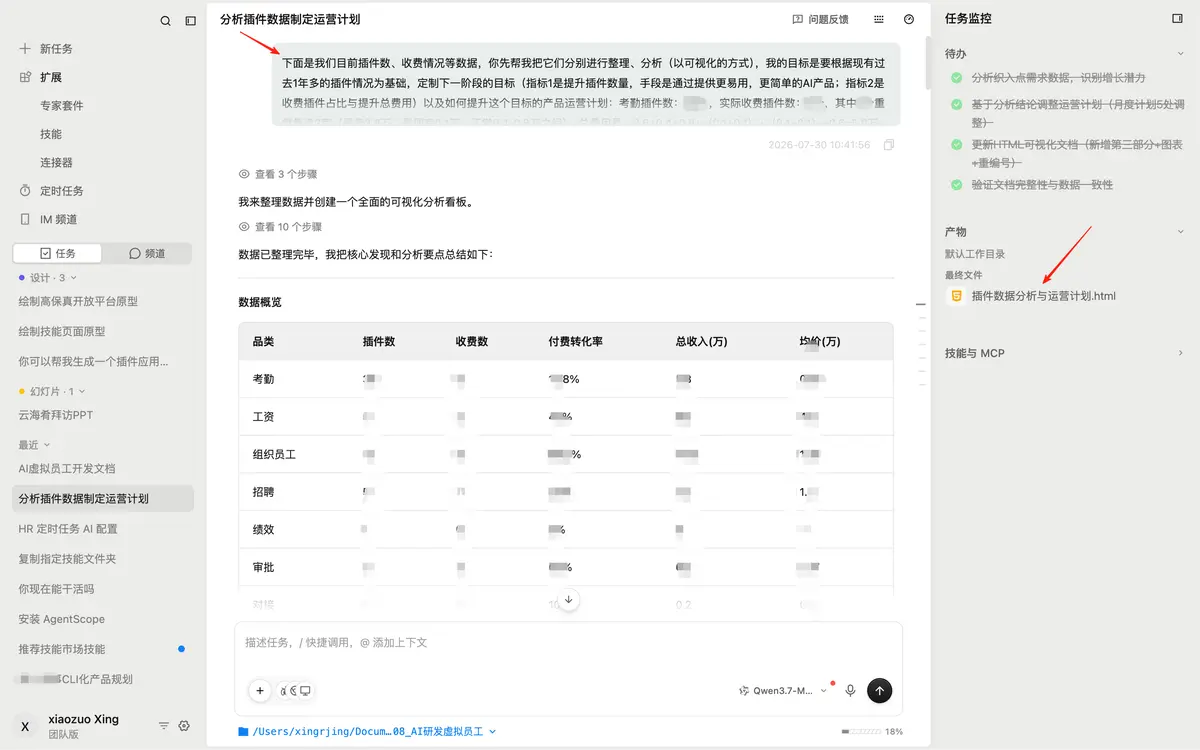The width and height of the screenshot is (1200, 750).
Task: Toggle the 验证文档完整性与数据一致性 todo checkmark
Action: point(957,185)
